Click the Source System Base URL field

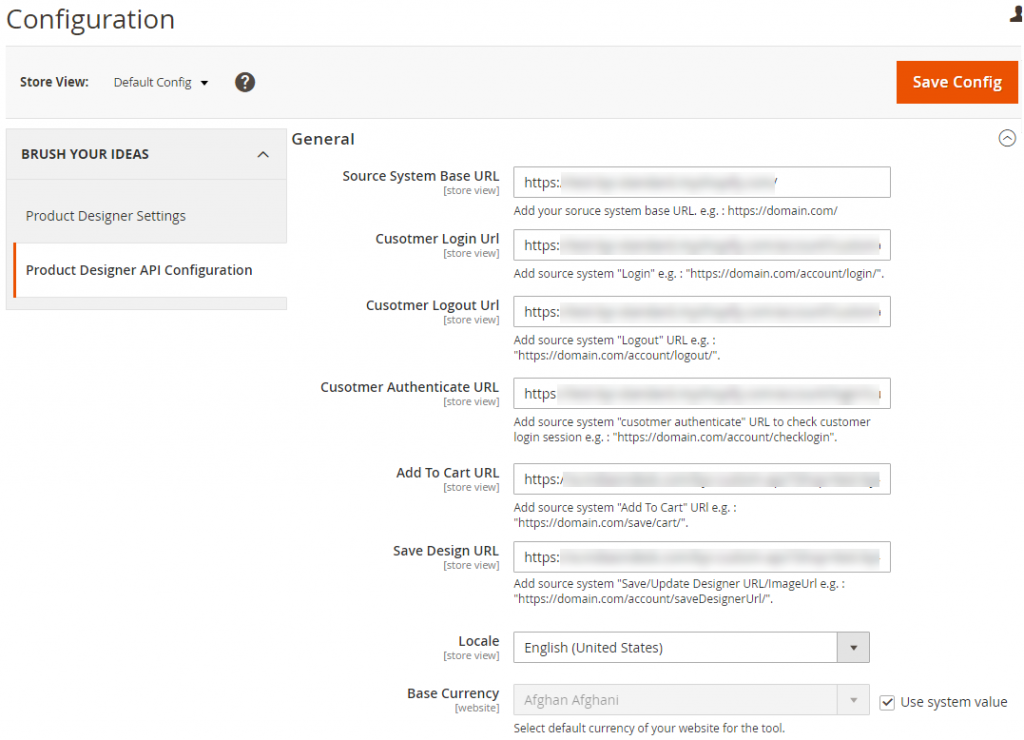tap(700, 182)
